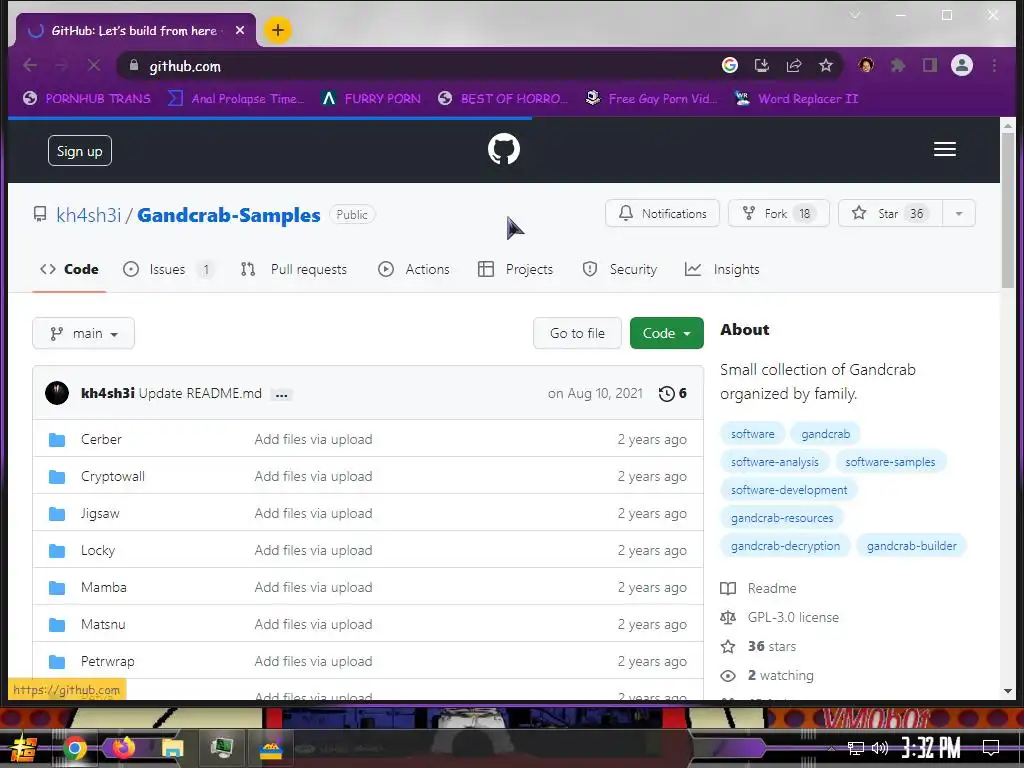Open the 36 stars link

[758, 647]
